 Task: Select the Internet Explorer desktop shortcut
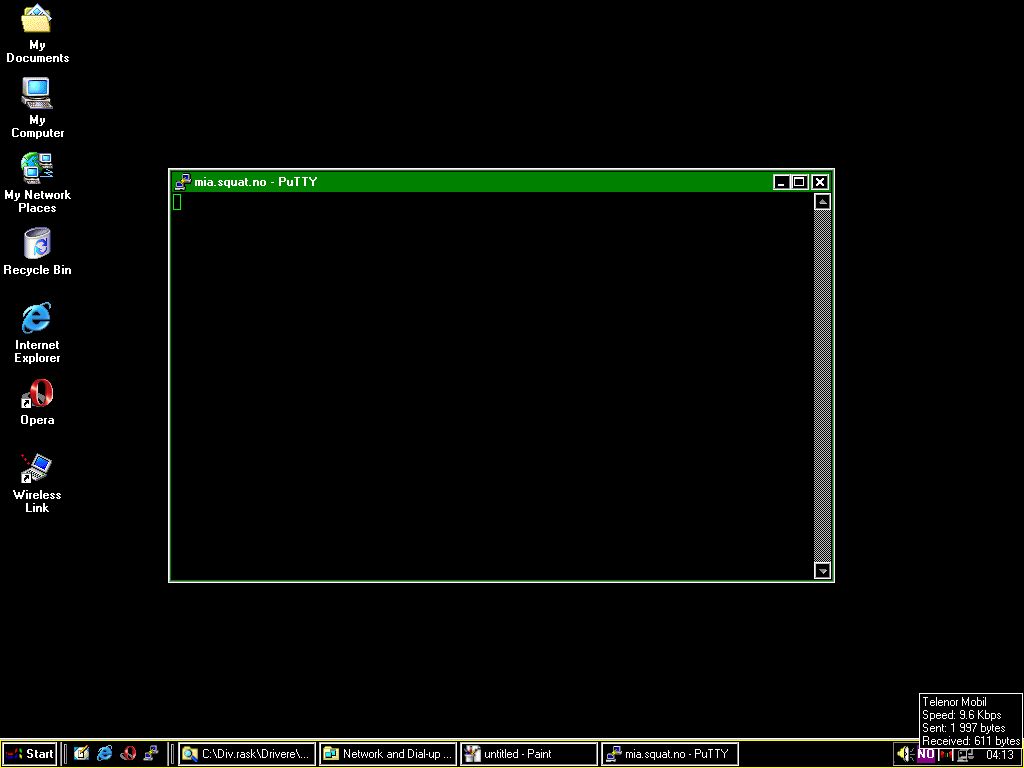37,333
